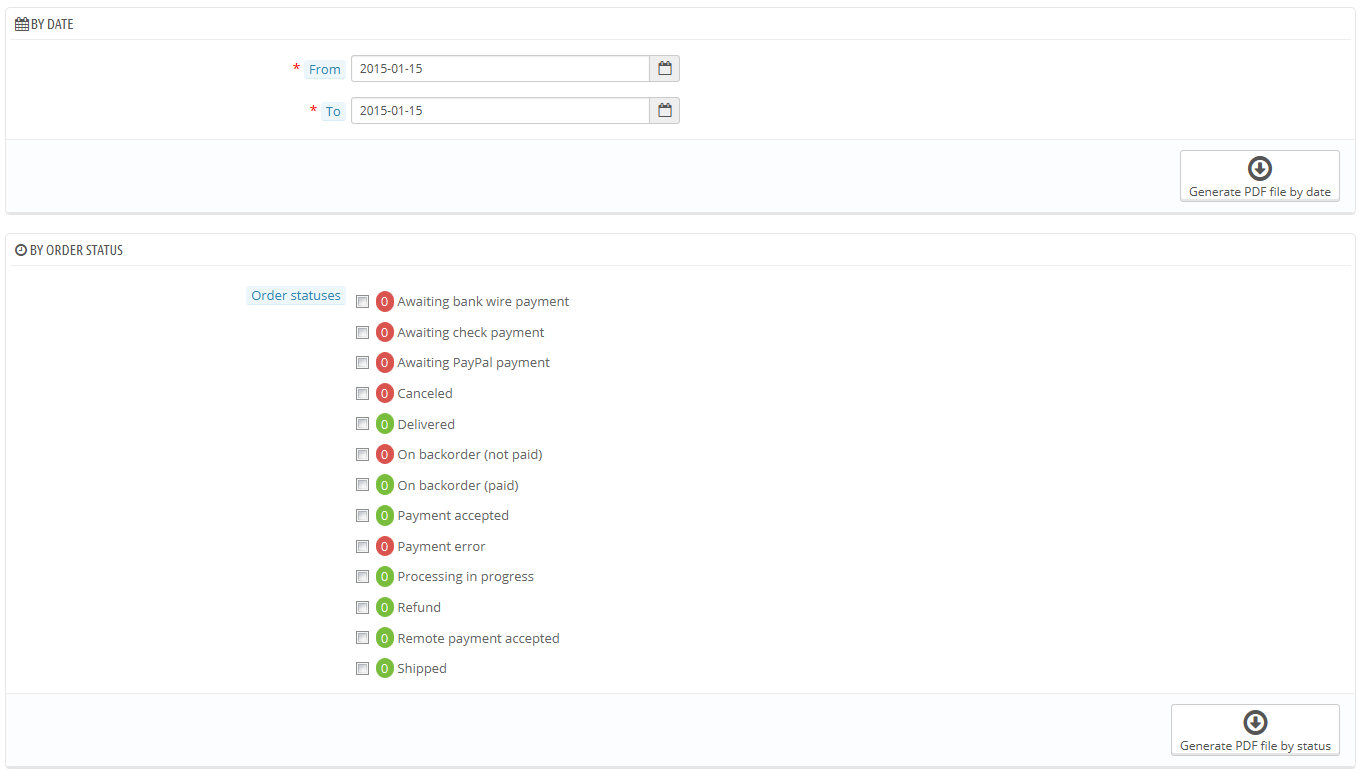Click Generate PDF file by date button
Screen dimensions: 1360x773
coord(1259,176)
